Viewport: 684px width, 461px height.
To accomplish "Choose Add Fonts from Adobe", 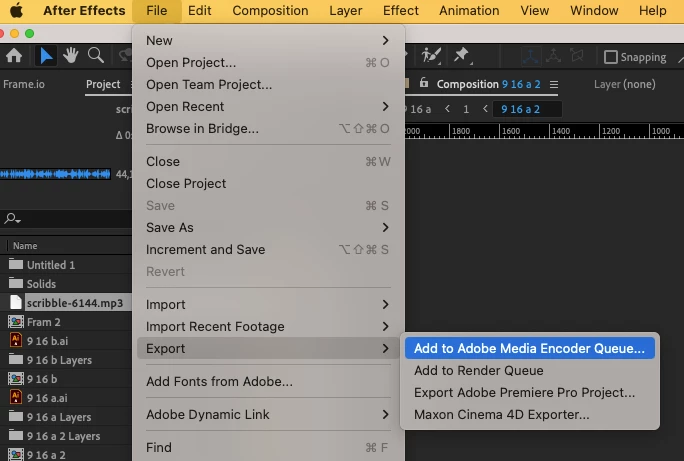I will point(266,381).
